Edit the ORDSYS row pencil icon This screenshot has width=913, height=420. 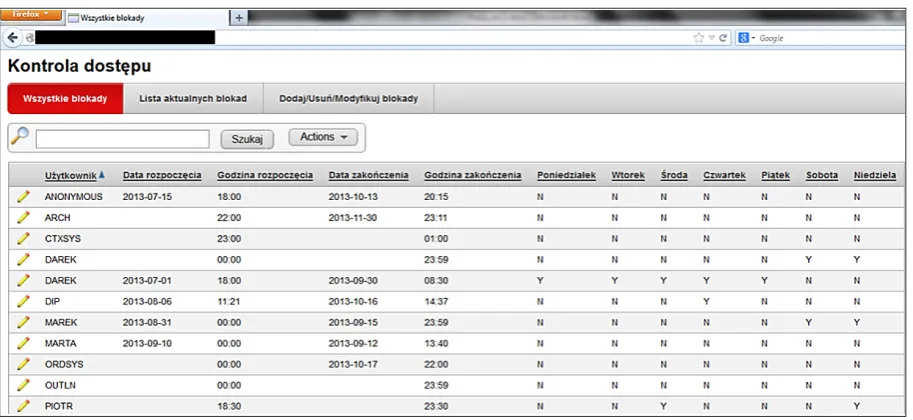point(23,365)
